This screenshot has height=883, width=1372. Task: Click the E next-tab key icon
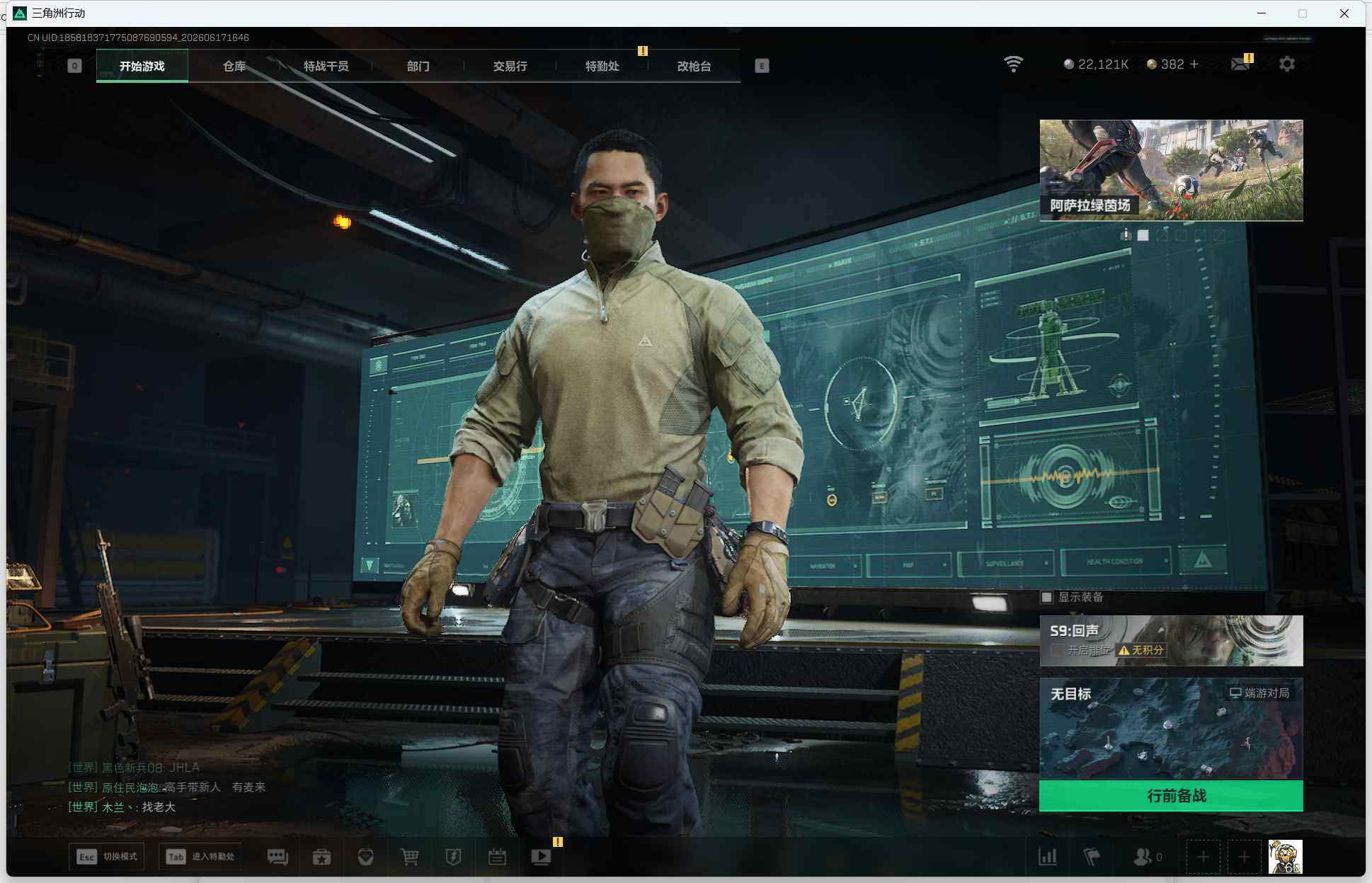pos(762,66)
